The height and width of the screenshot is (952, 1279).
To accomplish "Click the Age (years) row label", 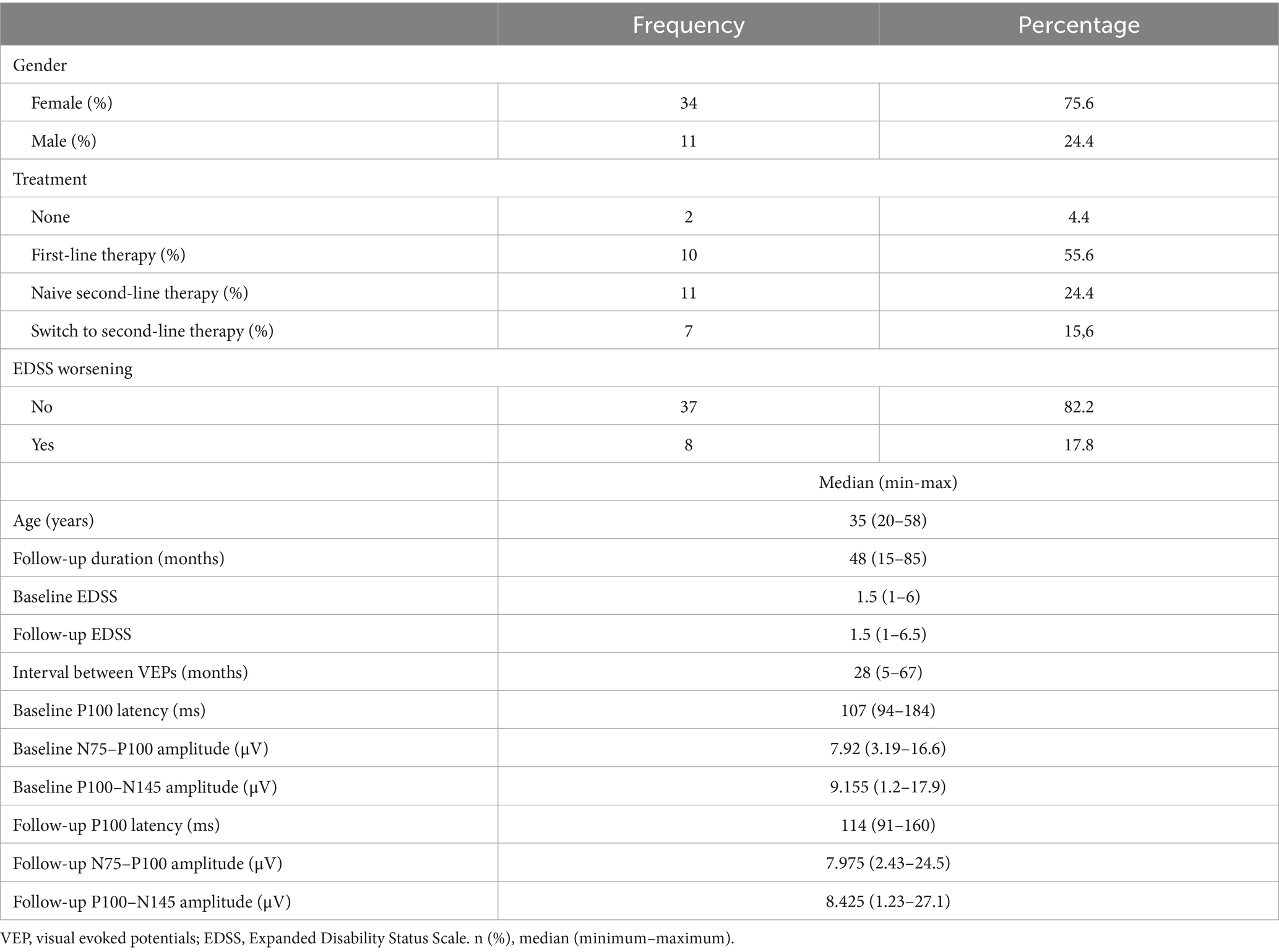I will pyautogui.click(x=53, y=521).
